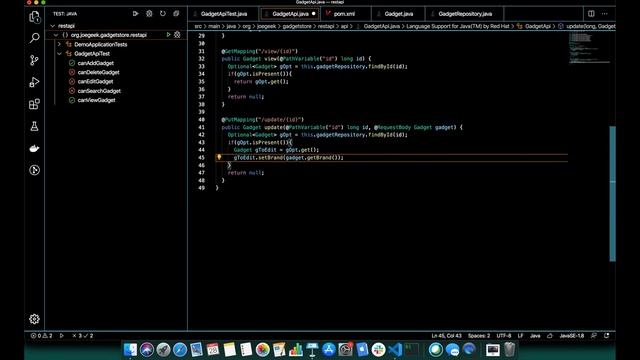640x360 pixels.
Task: Click the GadgetApi.java breadcrumb segment
Action: [382, 26]
